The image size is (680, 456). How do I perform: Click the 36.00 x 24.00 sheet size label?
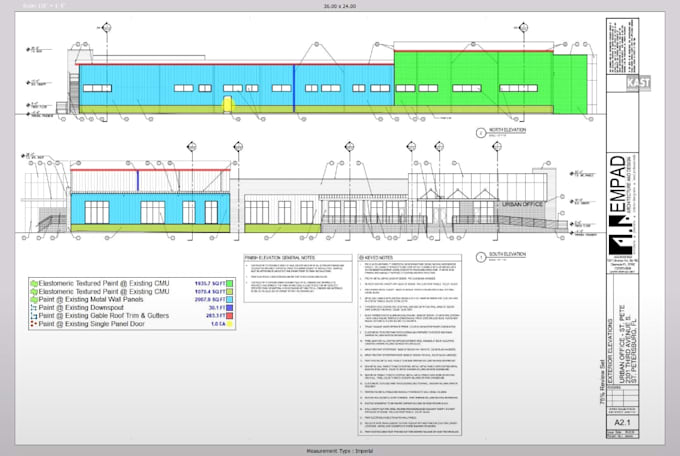(340, 6)
